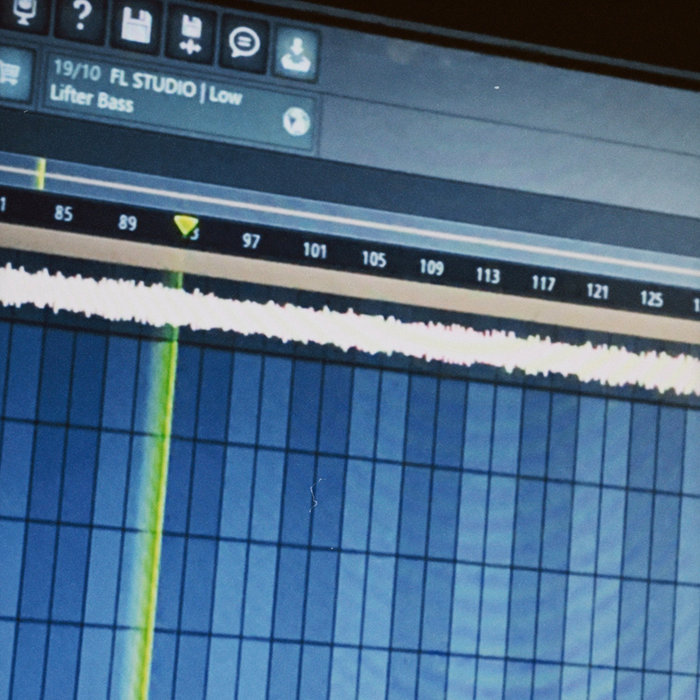The image size is (700, 700).
Task: Move the song position to bar 109
Action: [x=431, y=268]
